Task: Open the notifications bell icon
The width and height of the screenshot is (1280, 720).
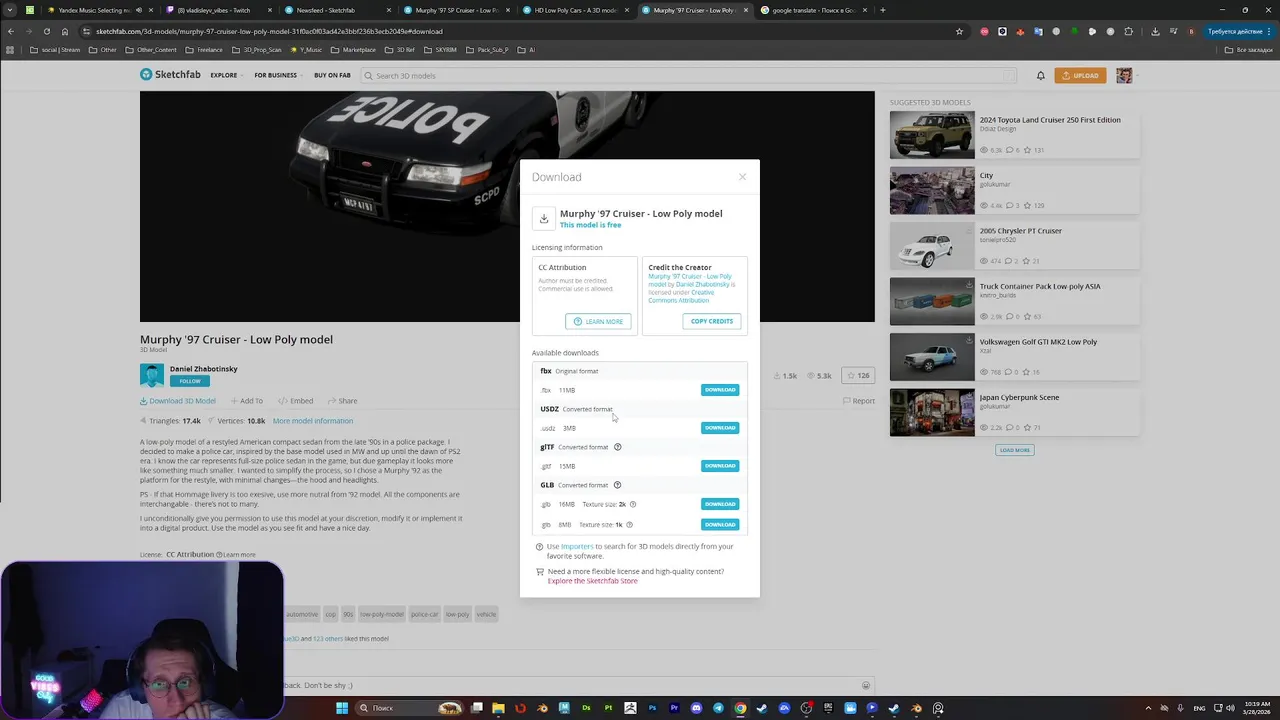Action: 1041,75
